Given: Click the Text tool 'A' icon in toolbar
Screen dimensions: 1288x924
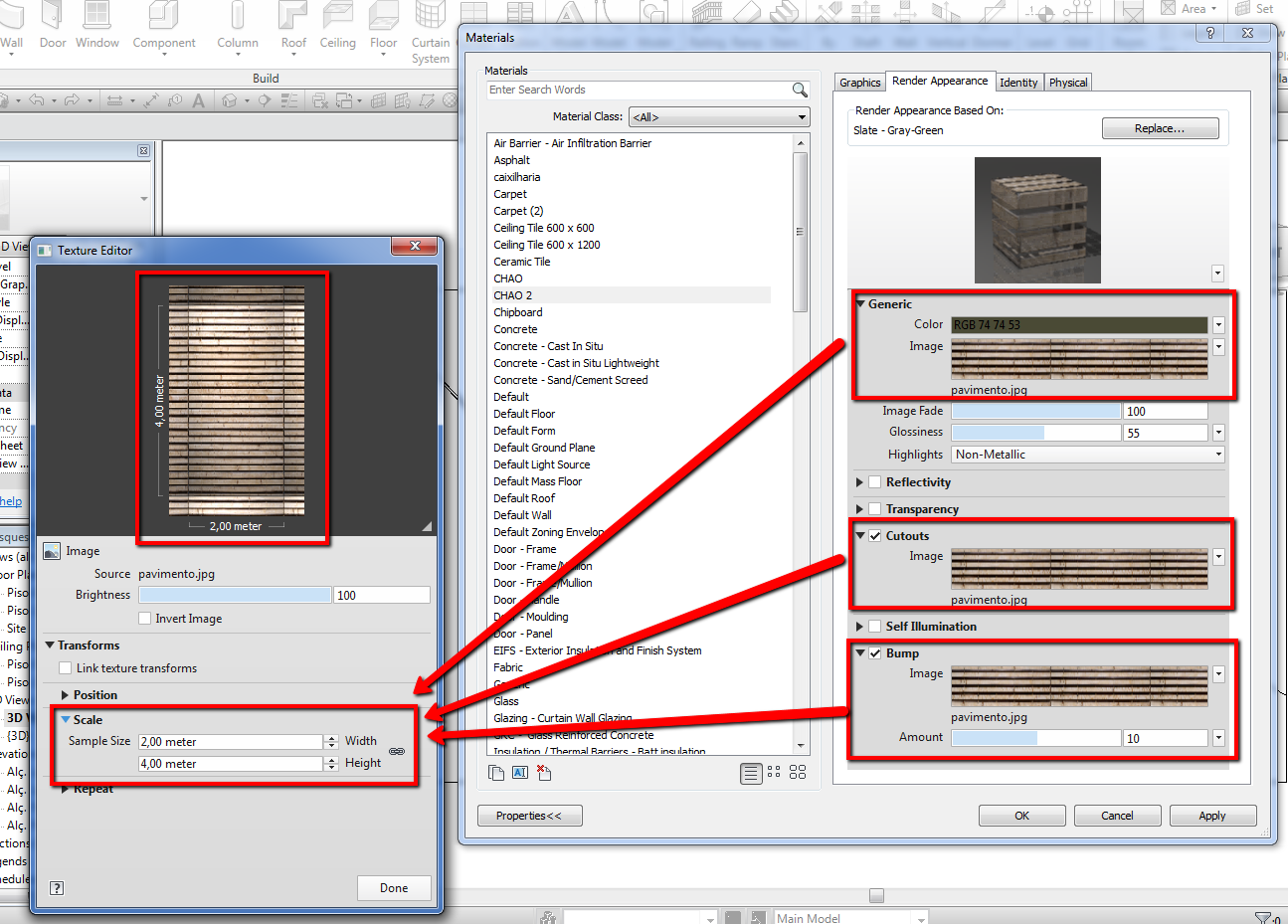Looking at the screenshot, I should (199, 100).
